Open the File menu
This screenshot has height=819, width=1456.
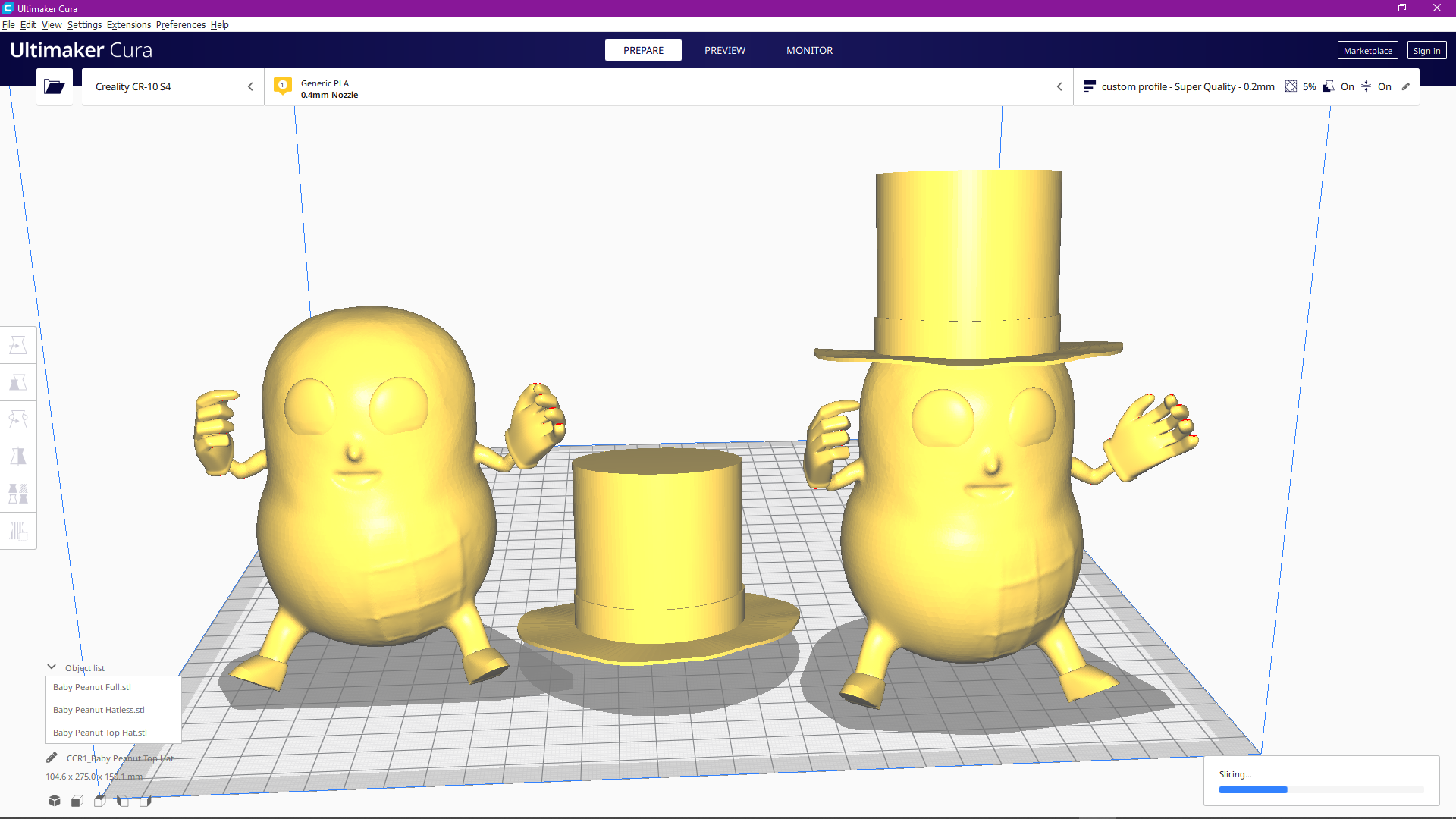tap(8, 24)
